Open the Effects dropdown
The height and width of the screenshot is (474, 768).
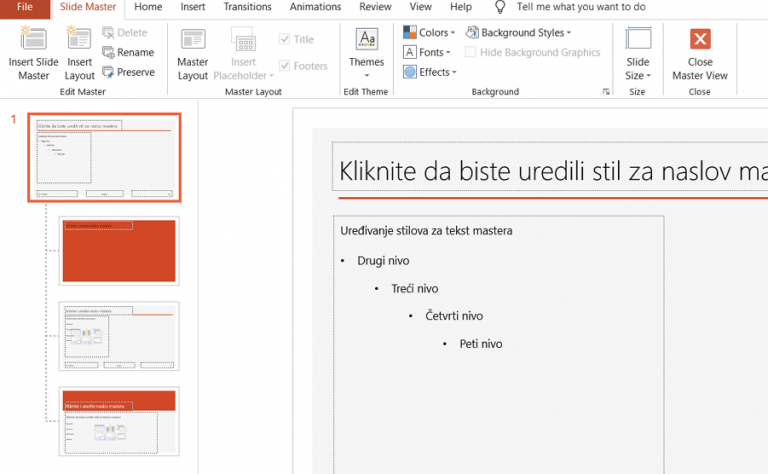[430, 72]
